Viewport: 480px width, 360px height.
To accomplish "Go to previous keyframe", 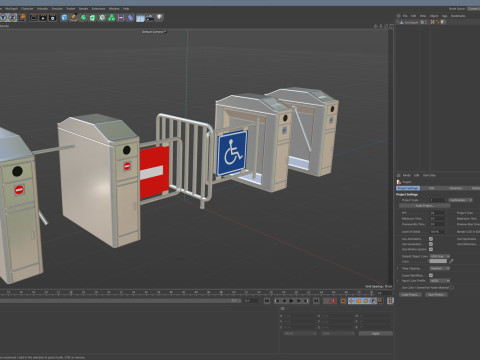I will click(277, 301).
